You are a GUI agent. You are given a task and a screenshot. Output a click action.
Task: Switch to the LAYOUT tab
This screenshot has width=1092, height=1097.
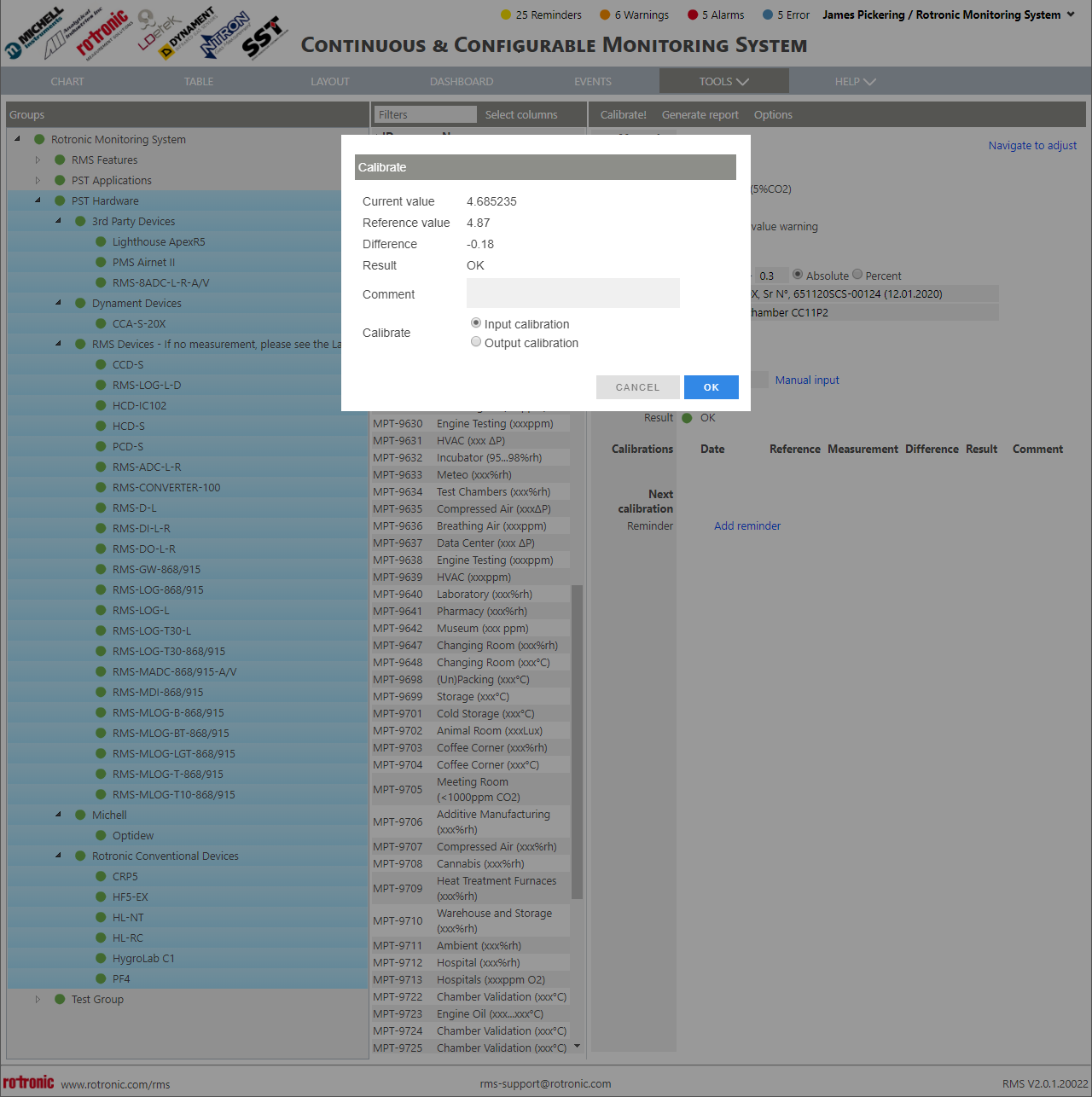(x=330, y=81)
